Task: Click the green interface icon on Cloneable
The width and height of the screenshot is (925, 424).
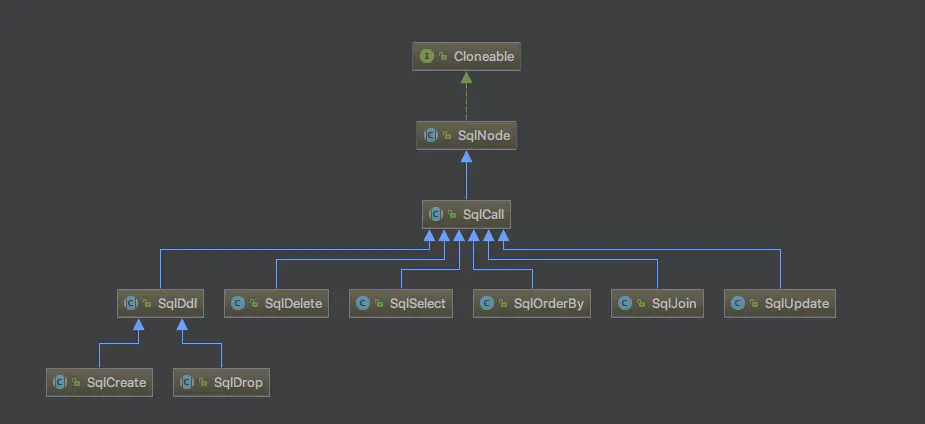Action: tap(426, 57)
